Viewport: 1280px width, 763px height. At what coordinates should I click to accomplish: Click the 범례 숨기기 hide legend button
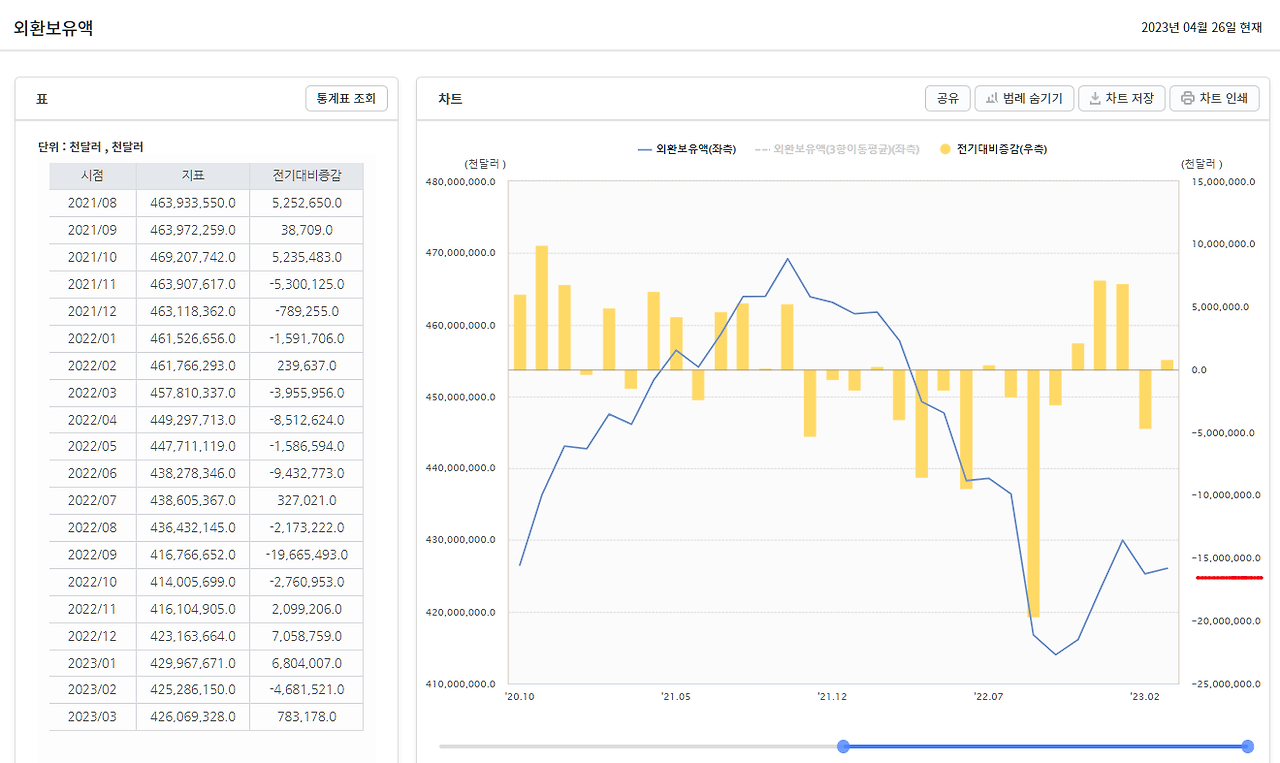pos(1025,98)
